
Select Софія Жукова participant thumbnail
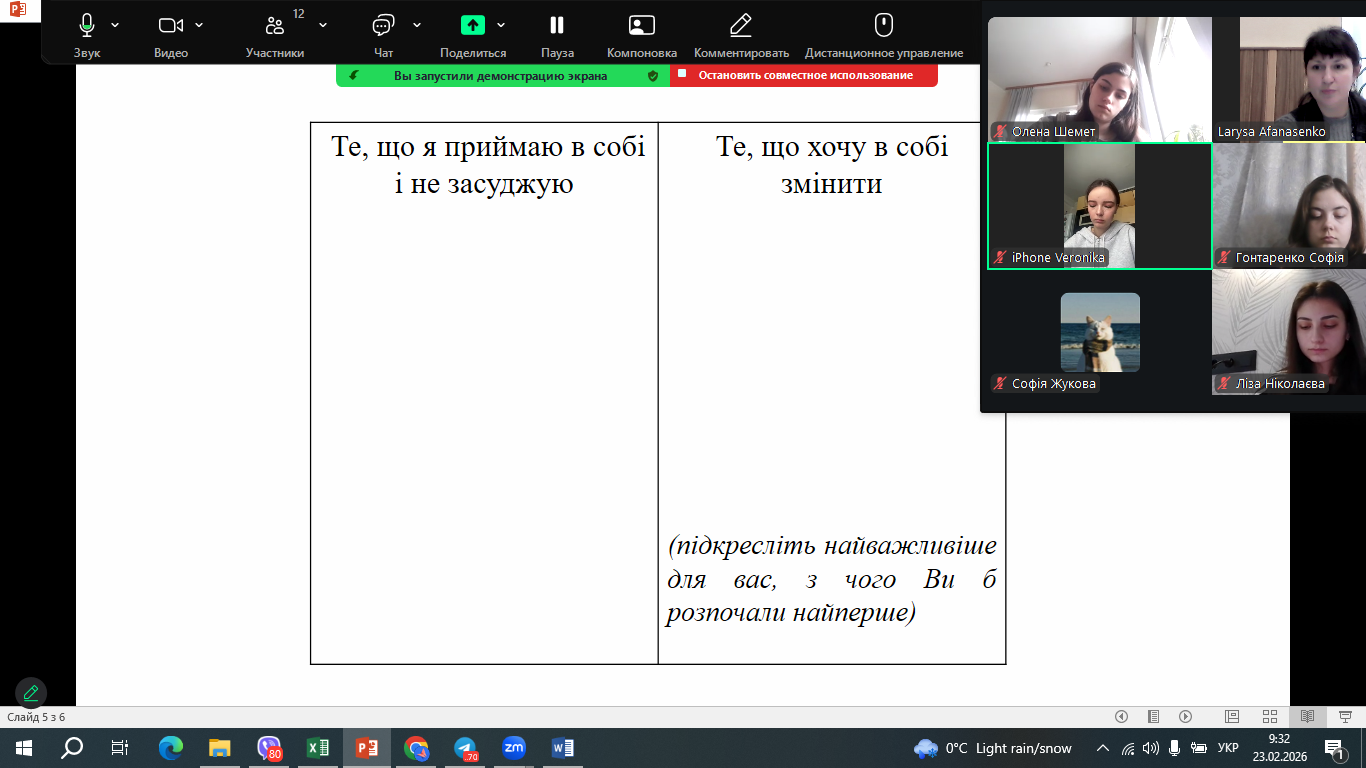click(1099, 333)
